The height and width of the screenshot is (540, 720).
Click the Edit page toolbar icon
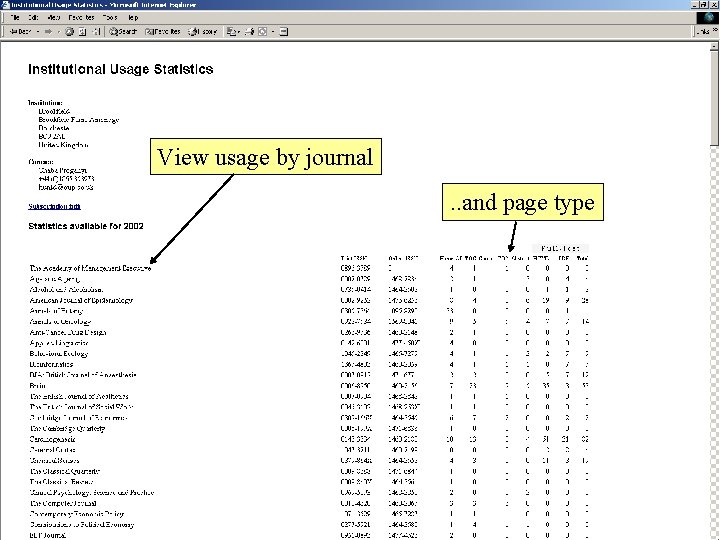coord(263,32)
